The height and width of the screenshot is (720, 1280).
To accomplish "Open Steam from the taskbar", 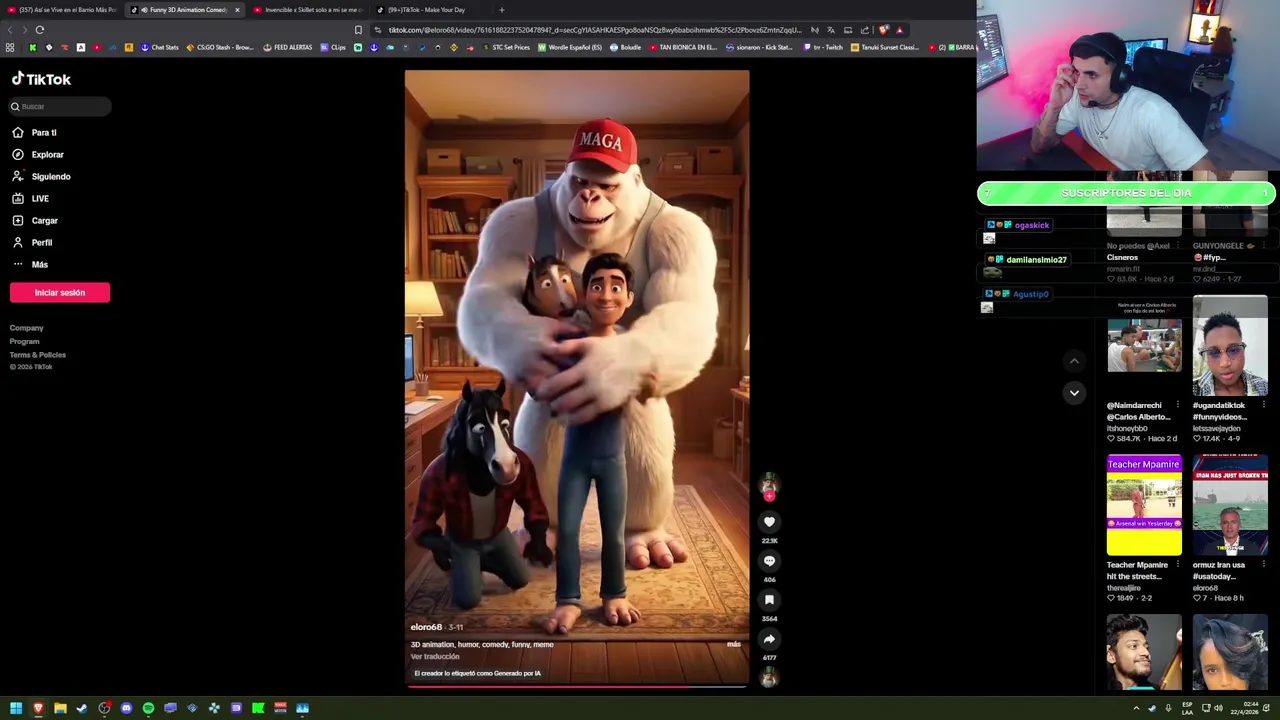I will pyautogui.click(x=82, y=708).
